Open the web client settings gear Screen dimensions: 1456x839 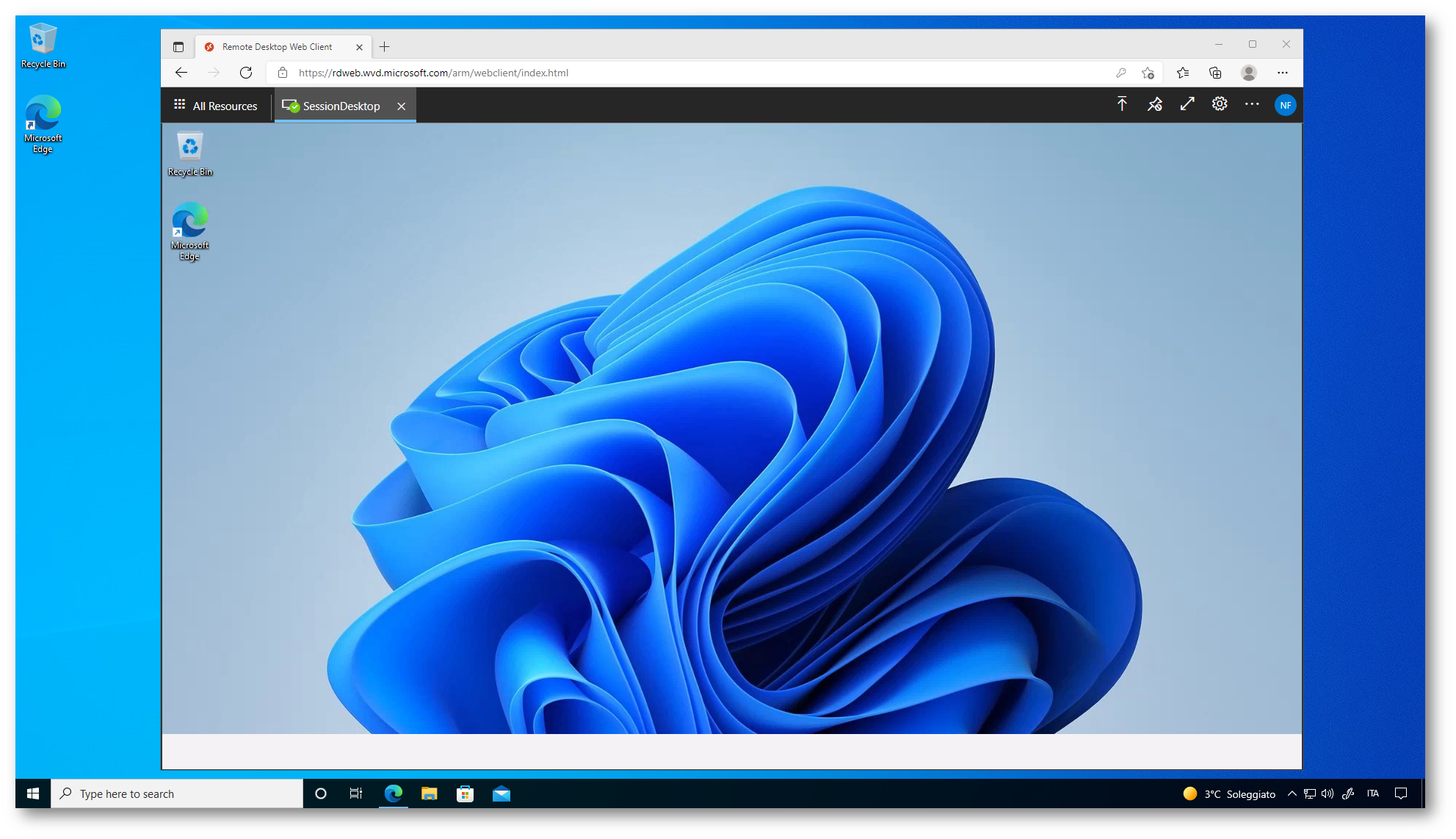[x=1220, y=104]
